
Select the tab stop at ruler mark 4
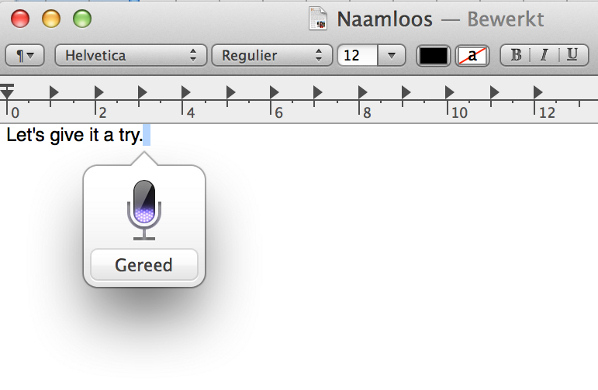tap(186, 92)
